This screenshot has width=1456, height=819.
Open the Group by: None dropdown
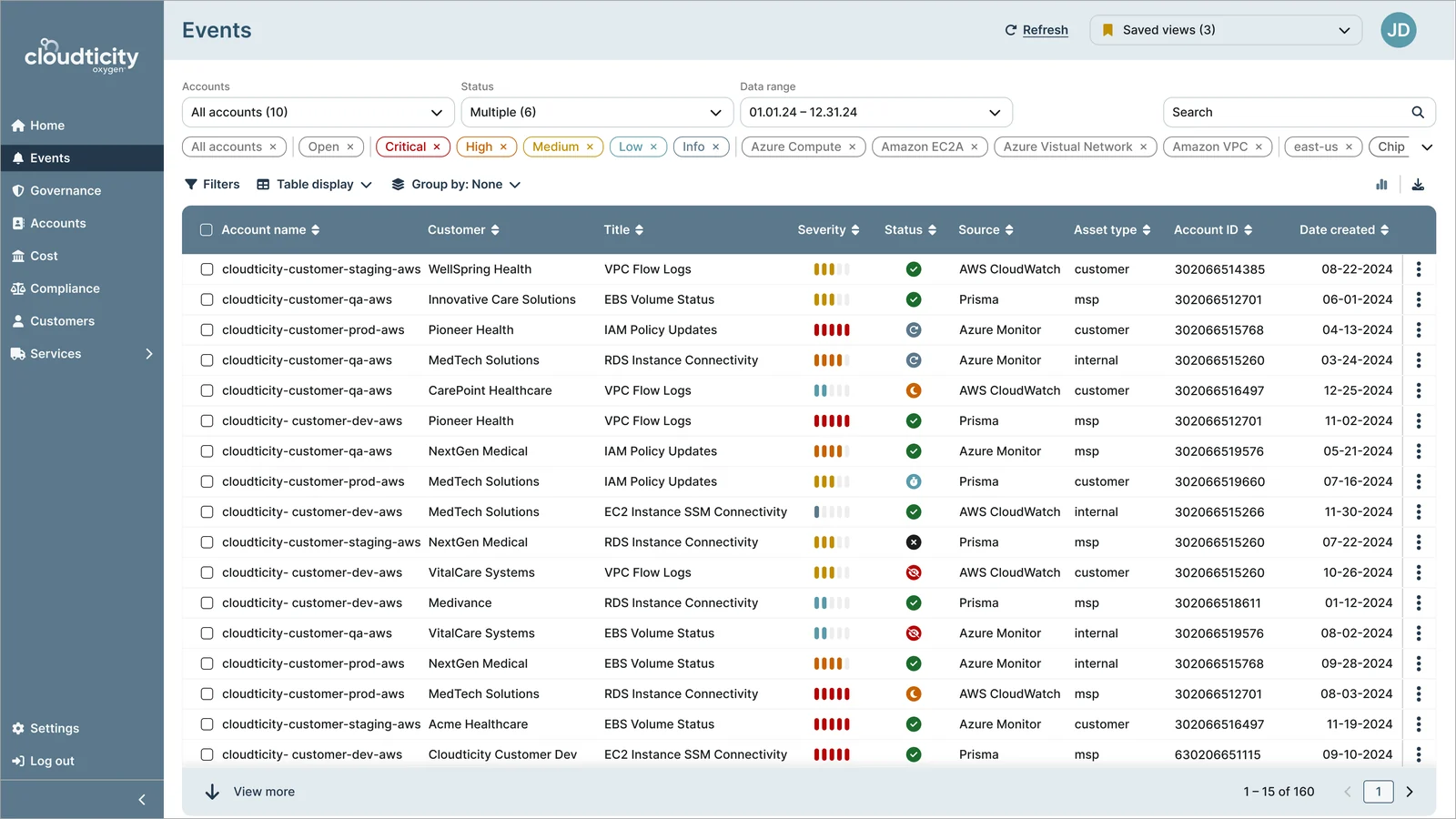(456, 185)
